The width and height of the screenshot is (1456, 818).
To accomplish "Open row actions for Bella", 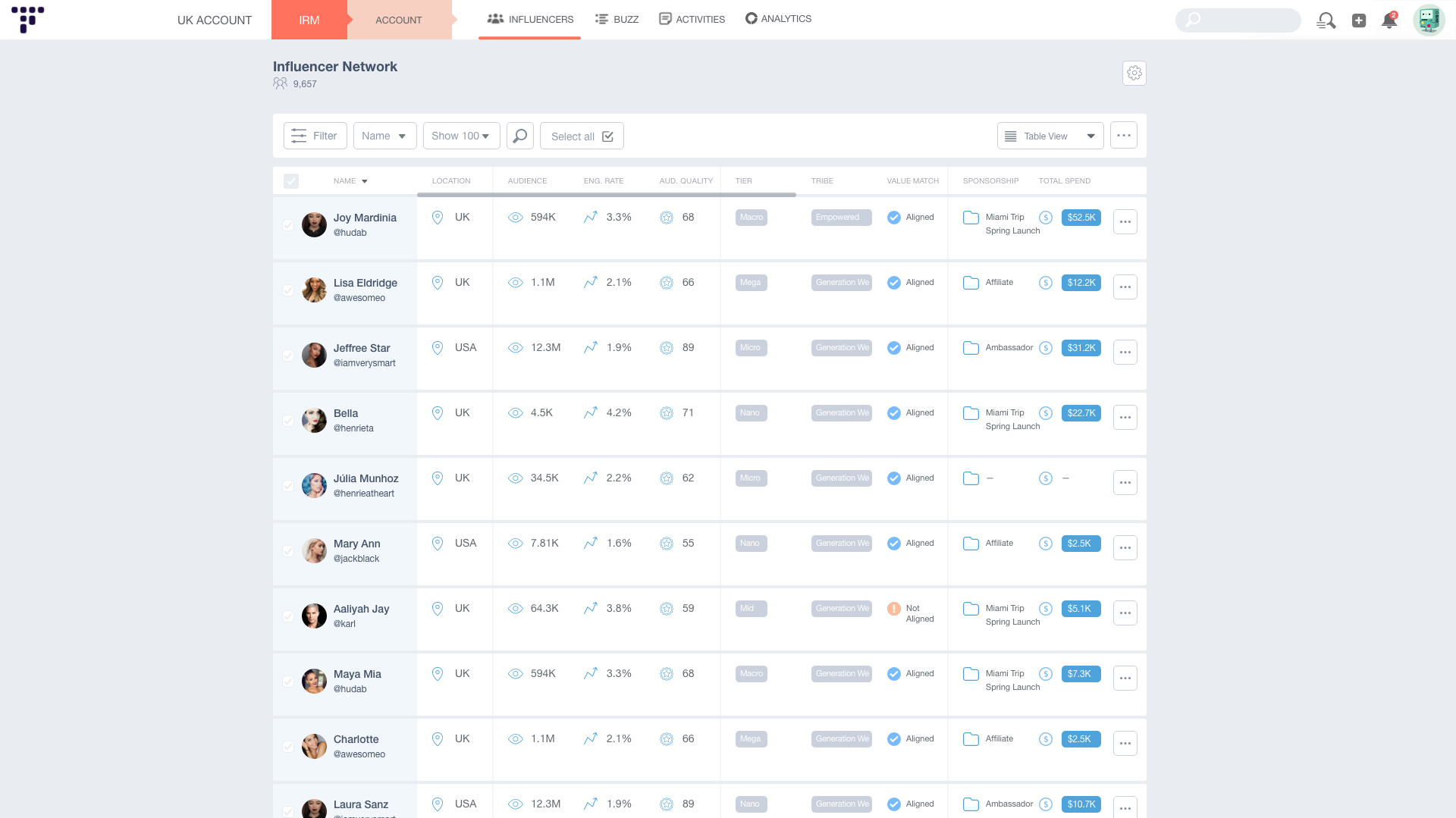I will pos(1125,418).
